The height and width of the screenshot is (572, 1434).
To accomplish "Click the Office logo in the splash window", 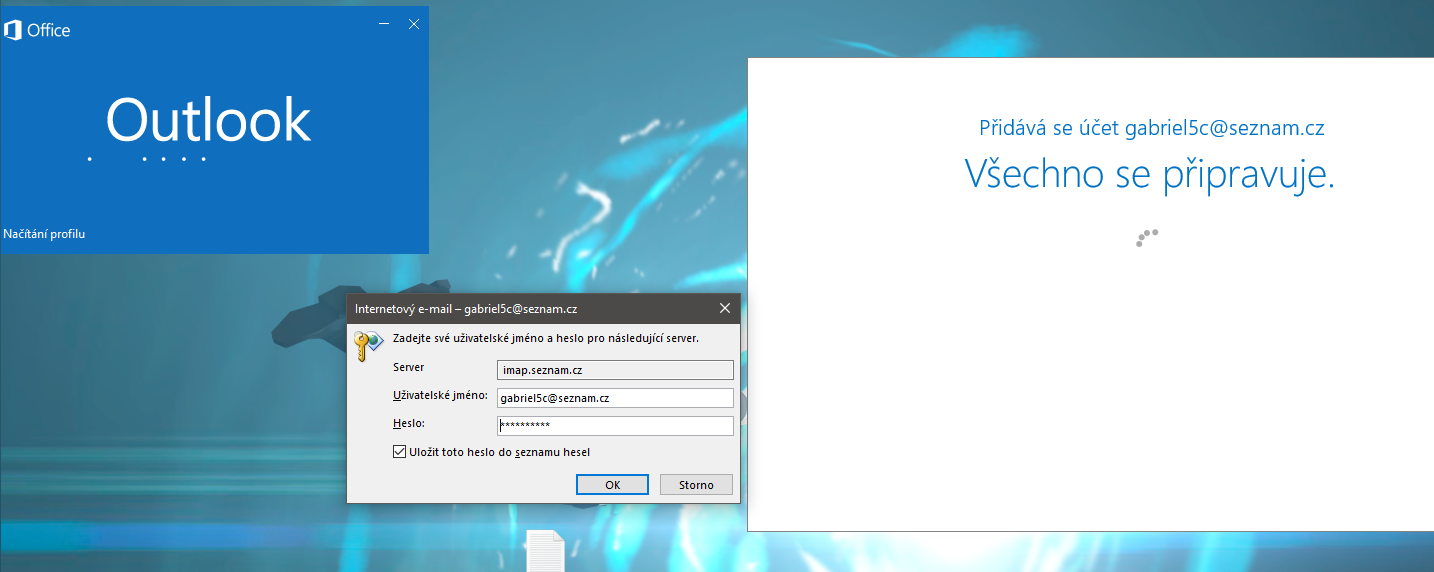I will pos(37,30).
